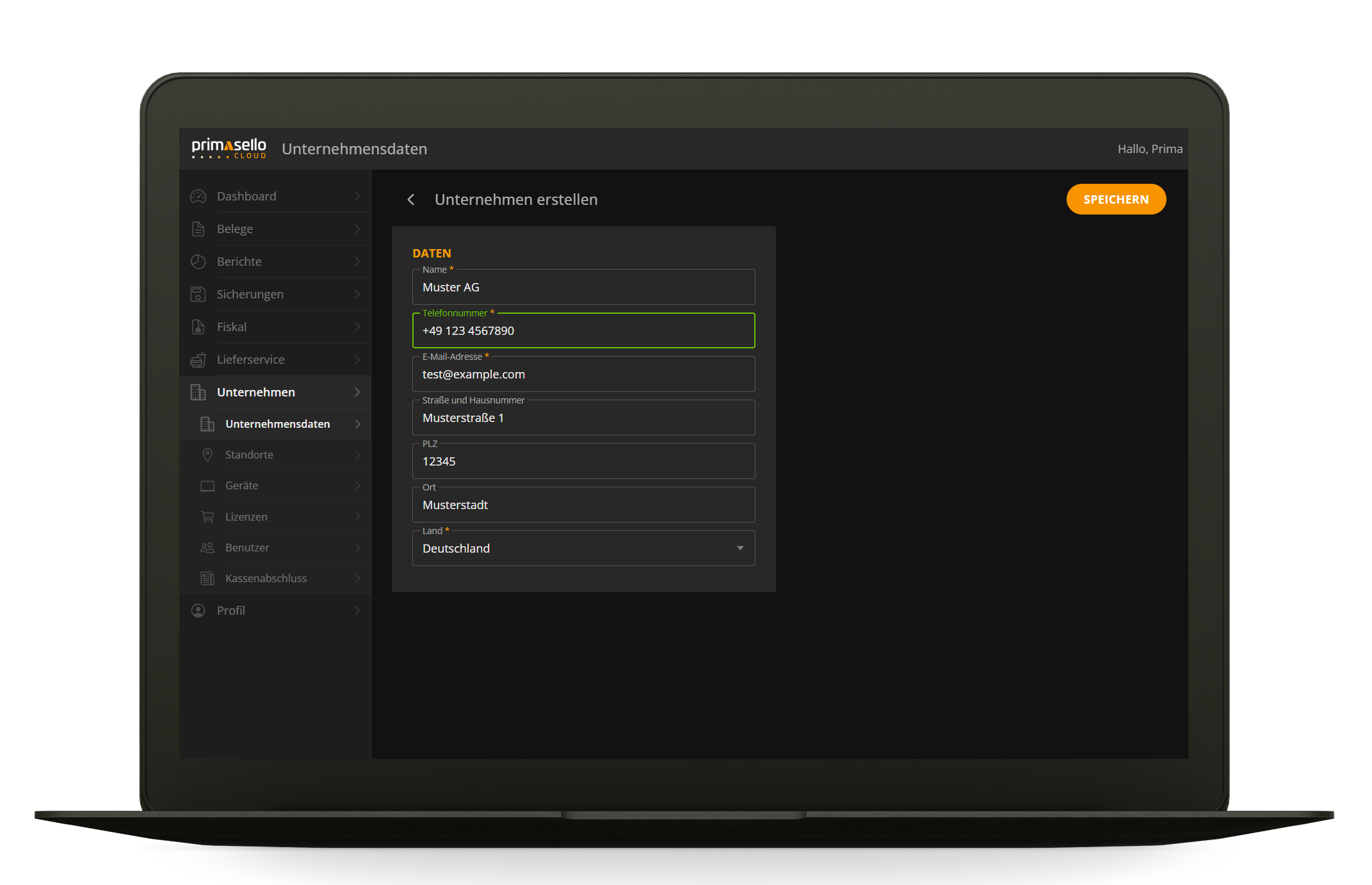
Task: Expand the Unternehmen menu chevron
Action: tap(358, 392)
